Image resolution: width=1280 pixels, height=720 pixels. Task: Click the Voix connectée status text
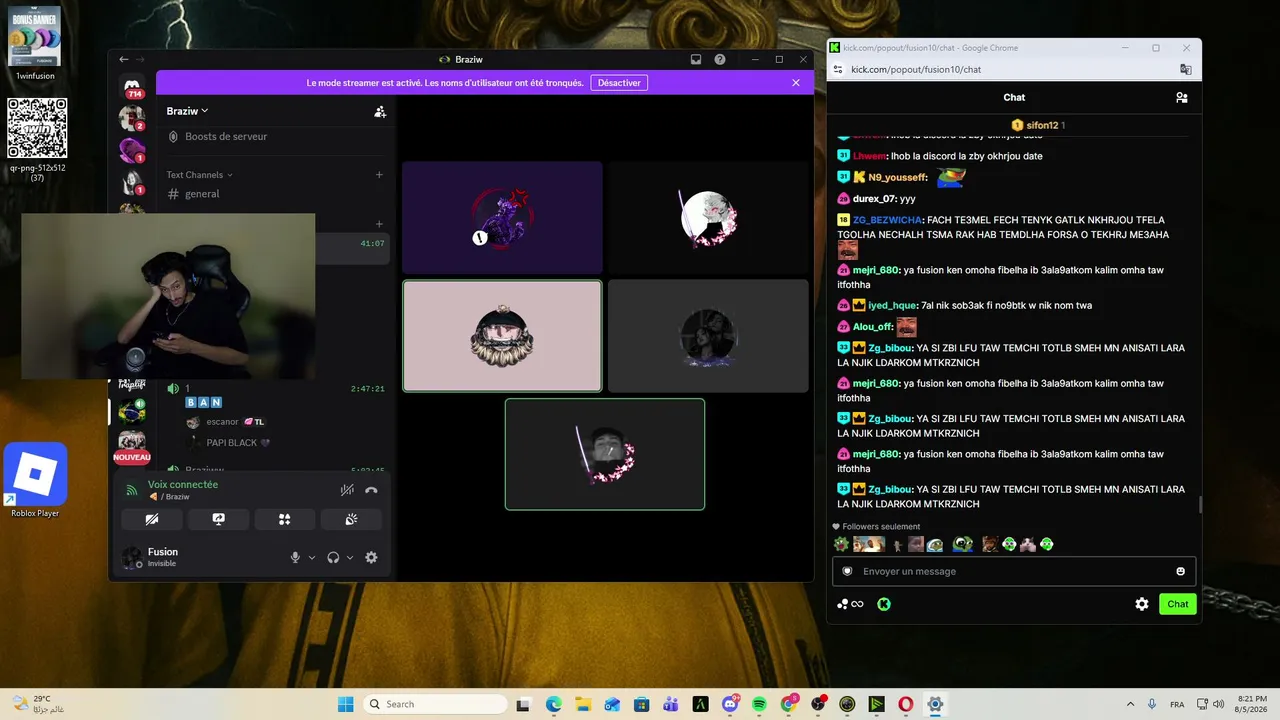pyautogui.click(x=183, y=484)
